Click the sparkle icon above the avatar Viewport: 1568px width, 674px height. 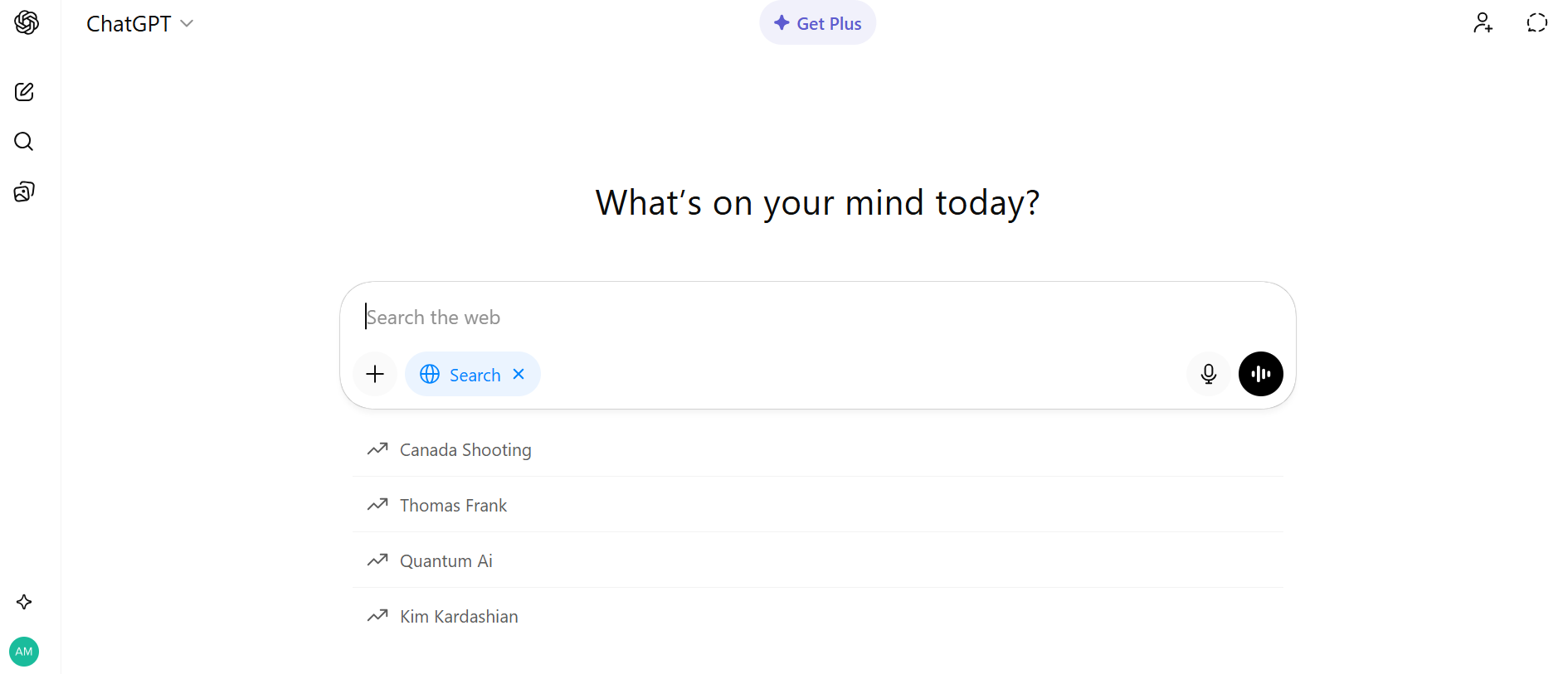click(24, 602)
